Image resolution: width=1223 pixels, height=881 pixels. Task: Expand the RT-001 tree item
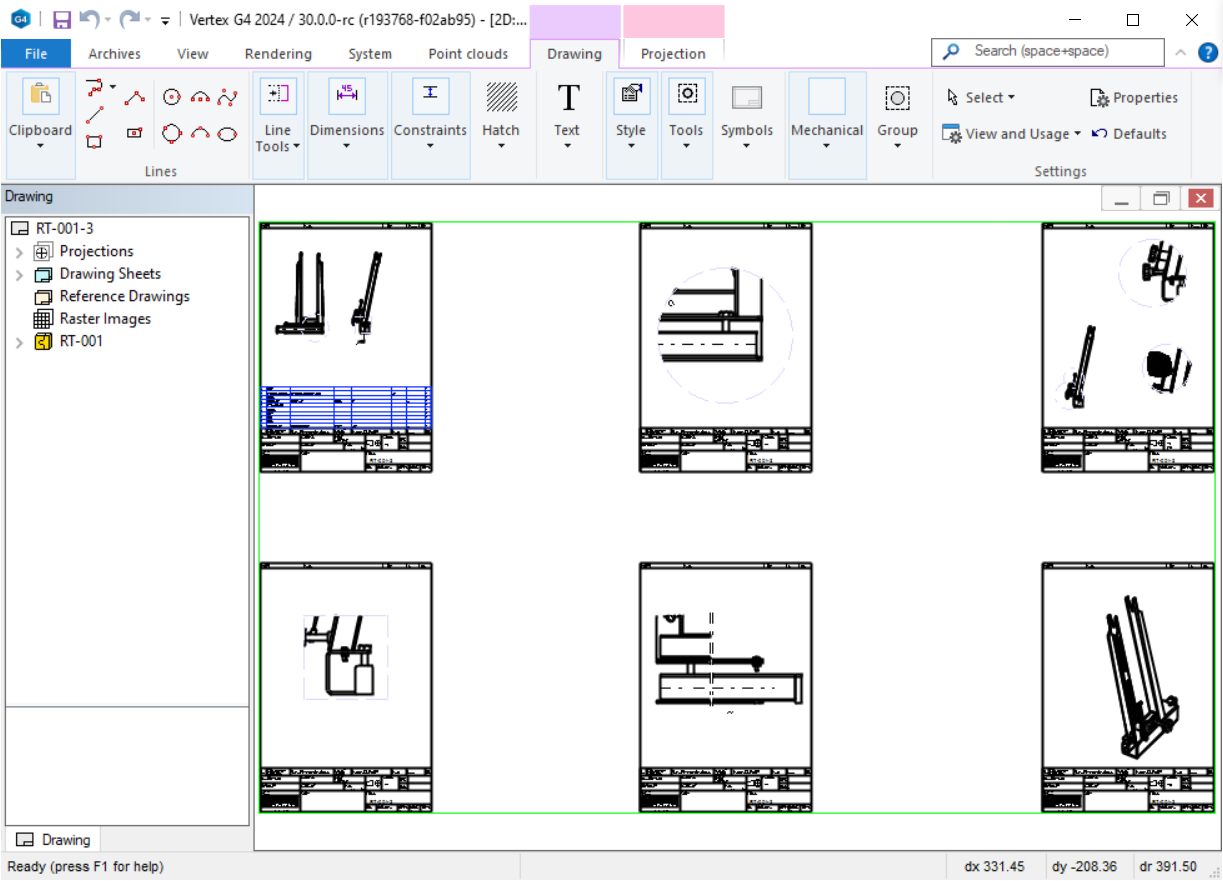[18, 341]
